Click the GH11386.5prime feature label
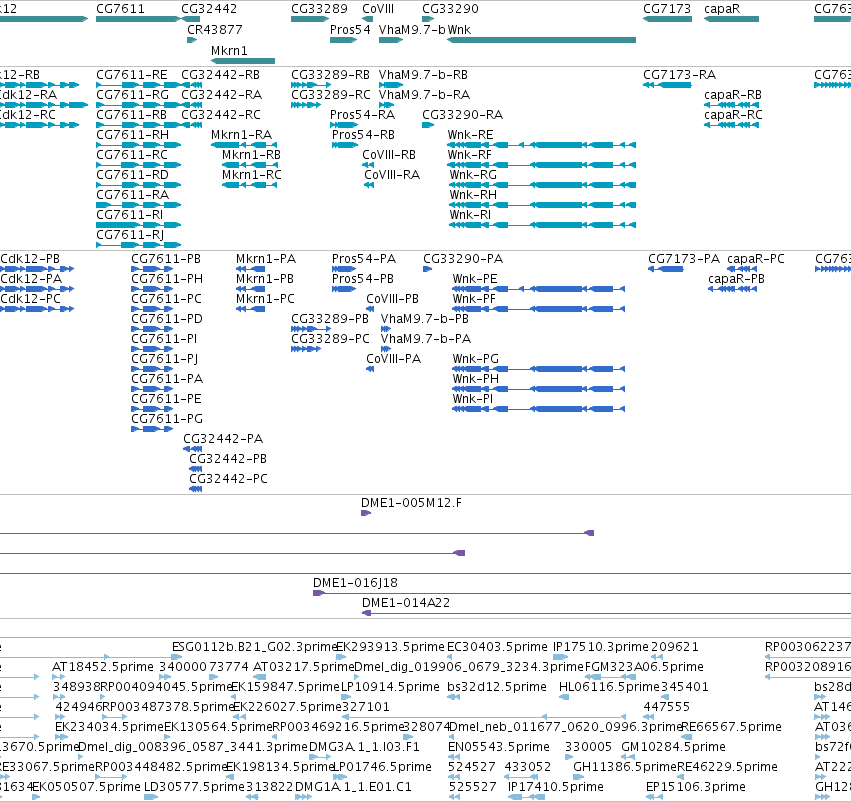Viewport: 851px width, 802px height. [x=624, y=767]
